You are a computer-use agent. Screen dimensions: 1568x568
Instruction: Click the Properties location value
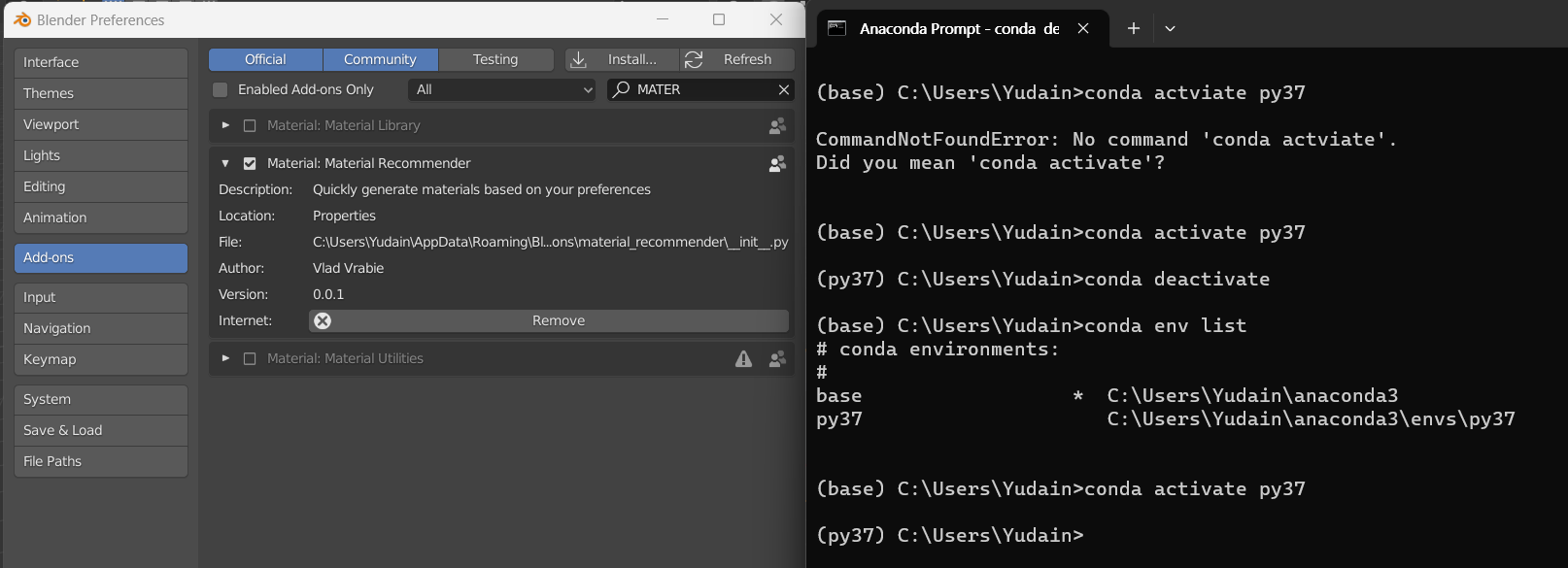tap(344, 216)
